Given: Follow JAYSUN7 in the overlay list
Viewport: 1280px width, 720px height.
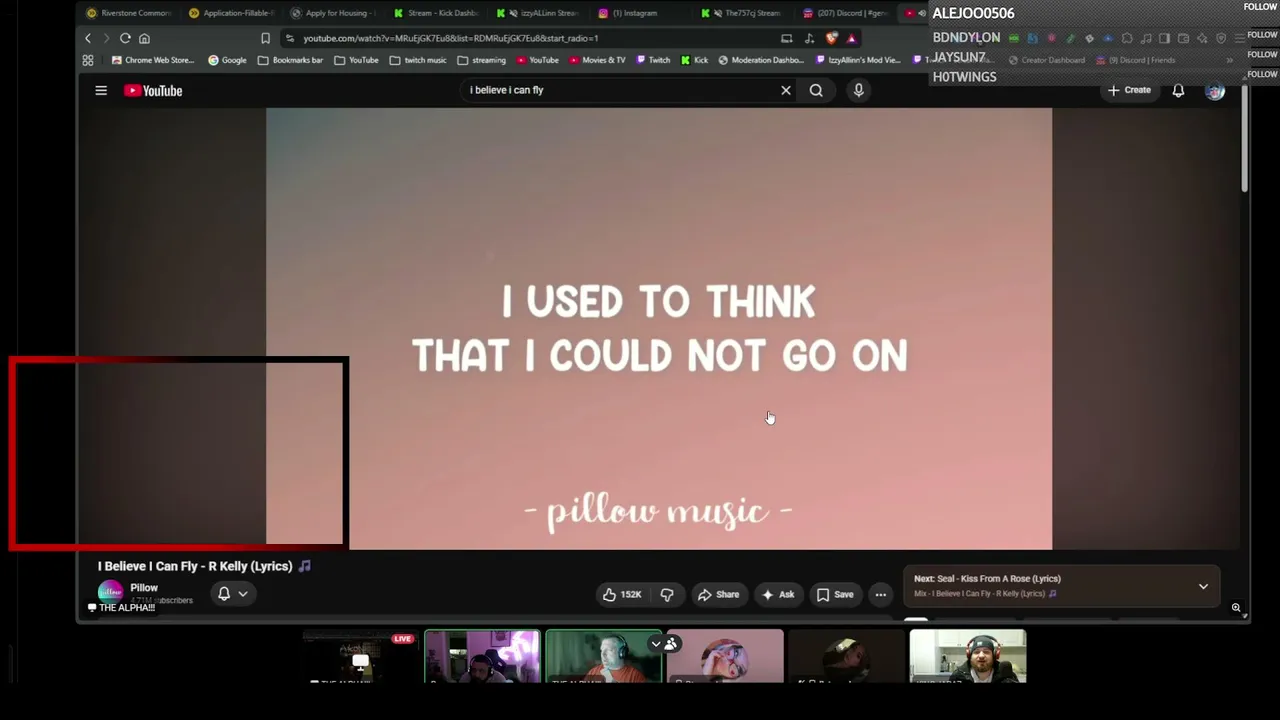Looking at the screenshot, I should coord(1260,55).
